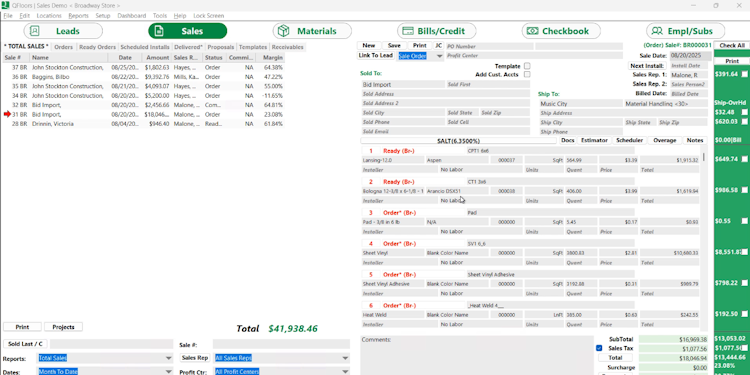
Task: Check the box beside $391.64
Action: pos(745,74)
